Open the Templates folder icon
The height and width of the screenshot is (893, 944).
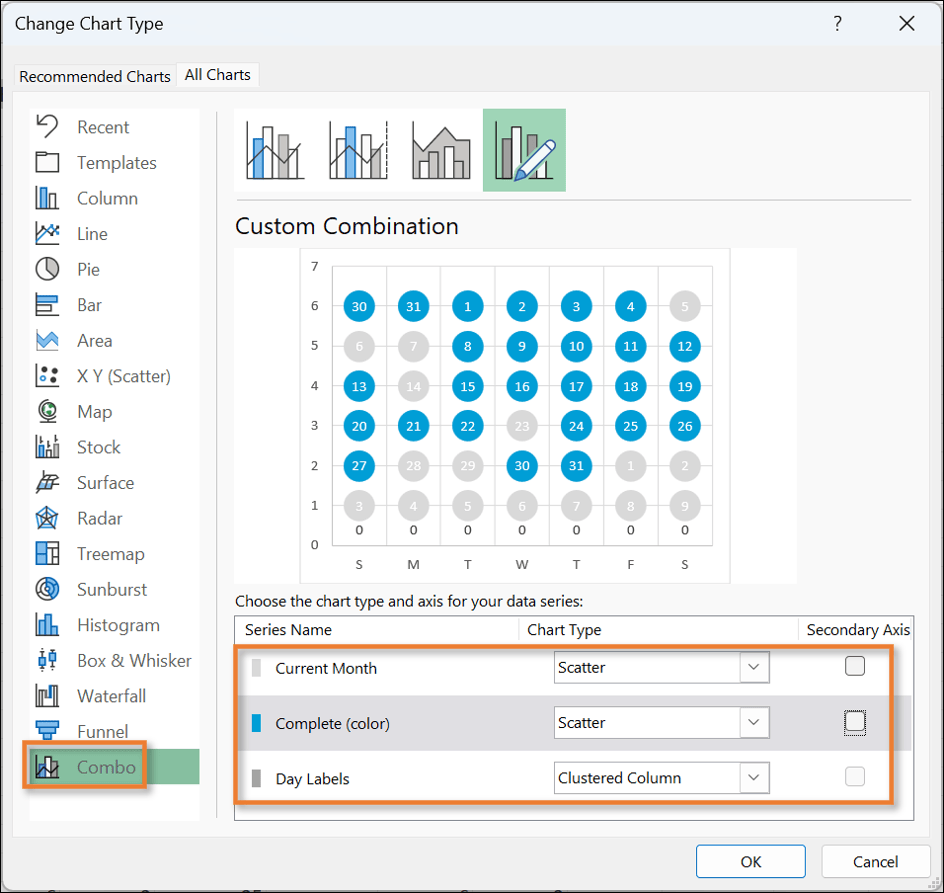[x=47, y=163]
